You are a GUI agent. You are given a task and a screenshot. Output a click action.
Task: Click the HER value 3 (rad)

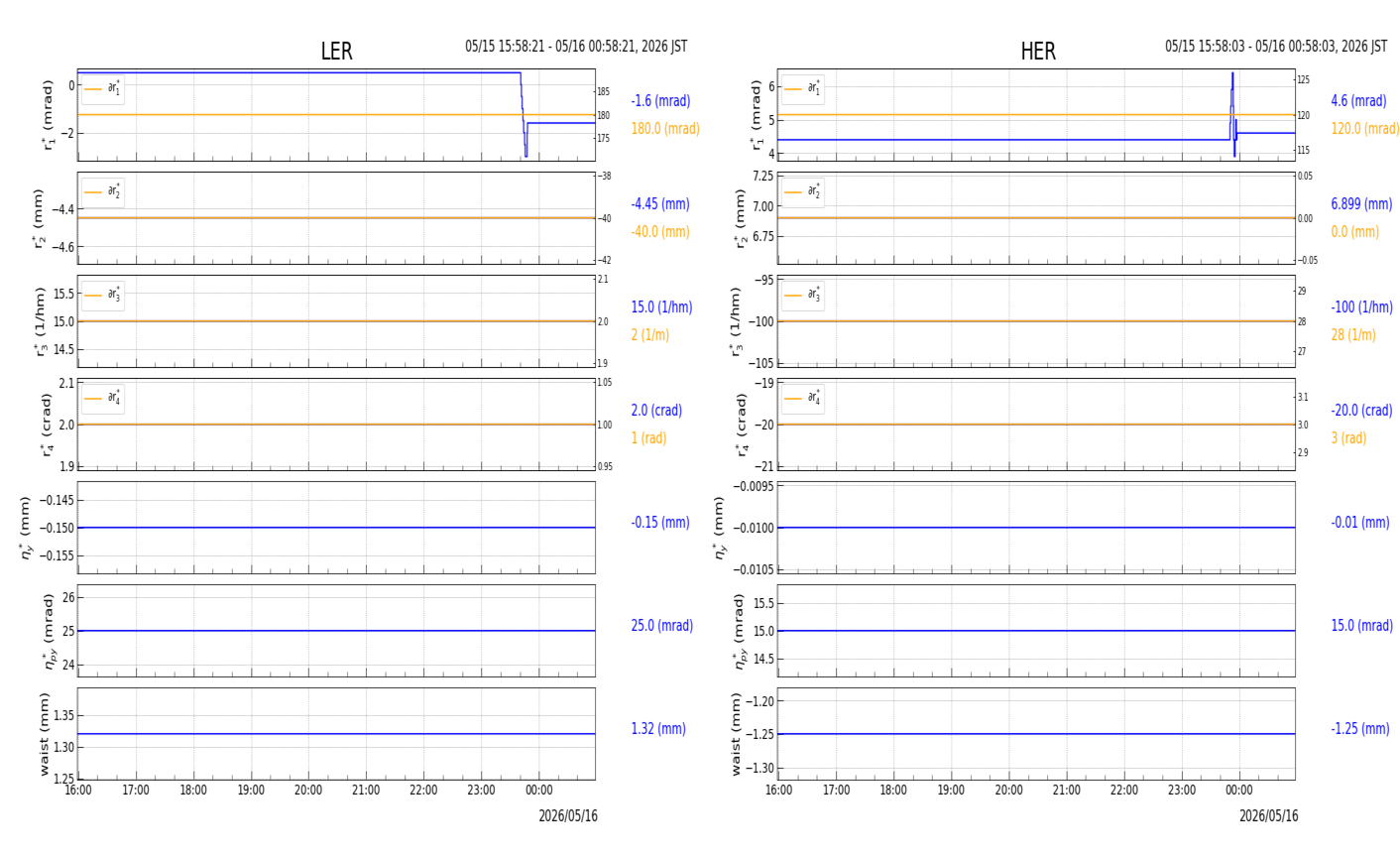click(1348, 438)
